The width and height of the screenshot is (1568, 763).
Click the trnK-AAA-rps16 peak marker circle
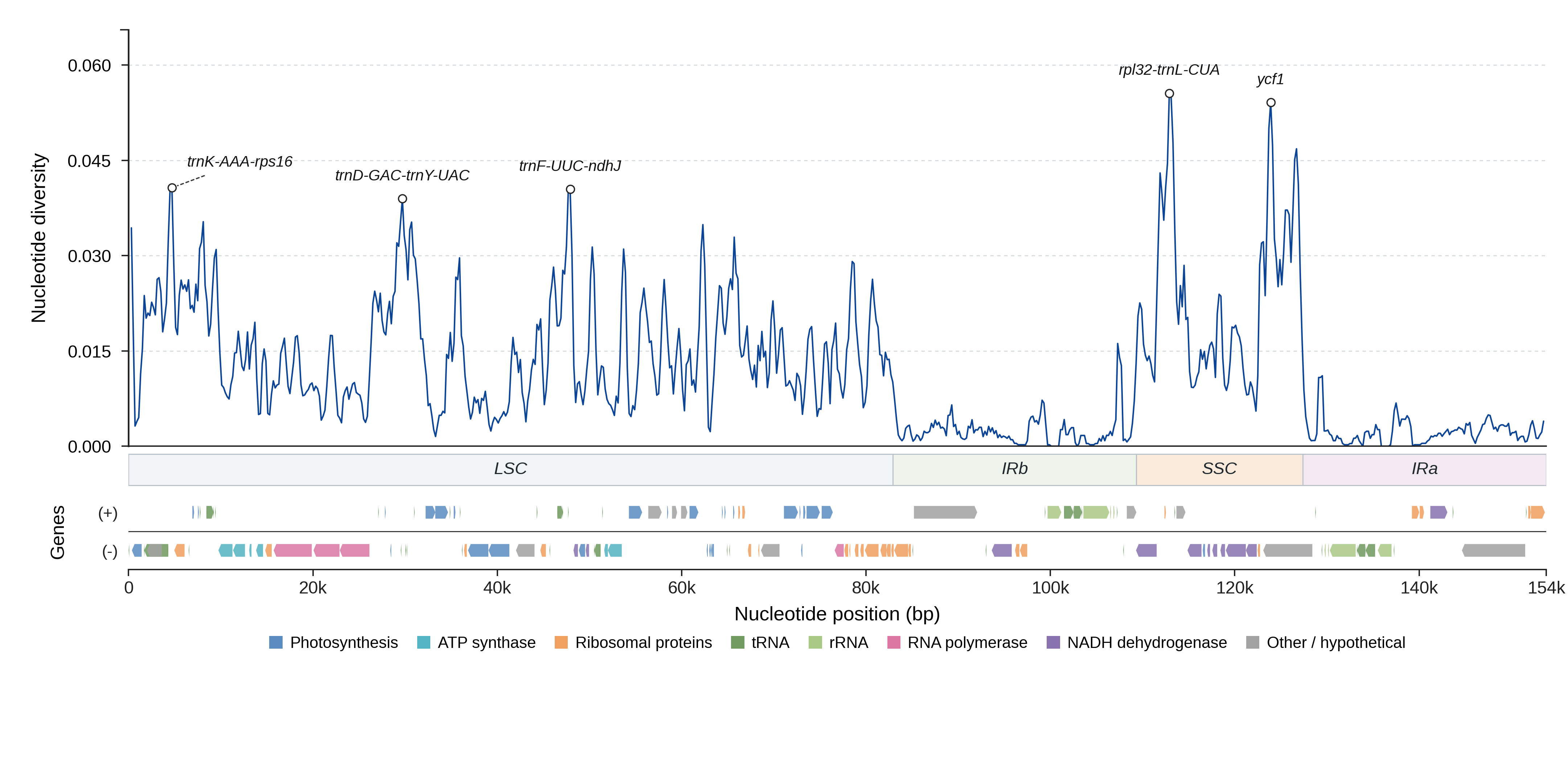(x=172, y=188)
